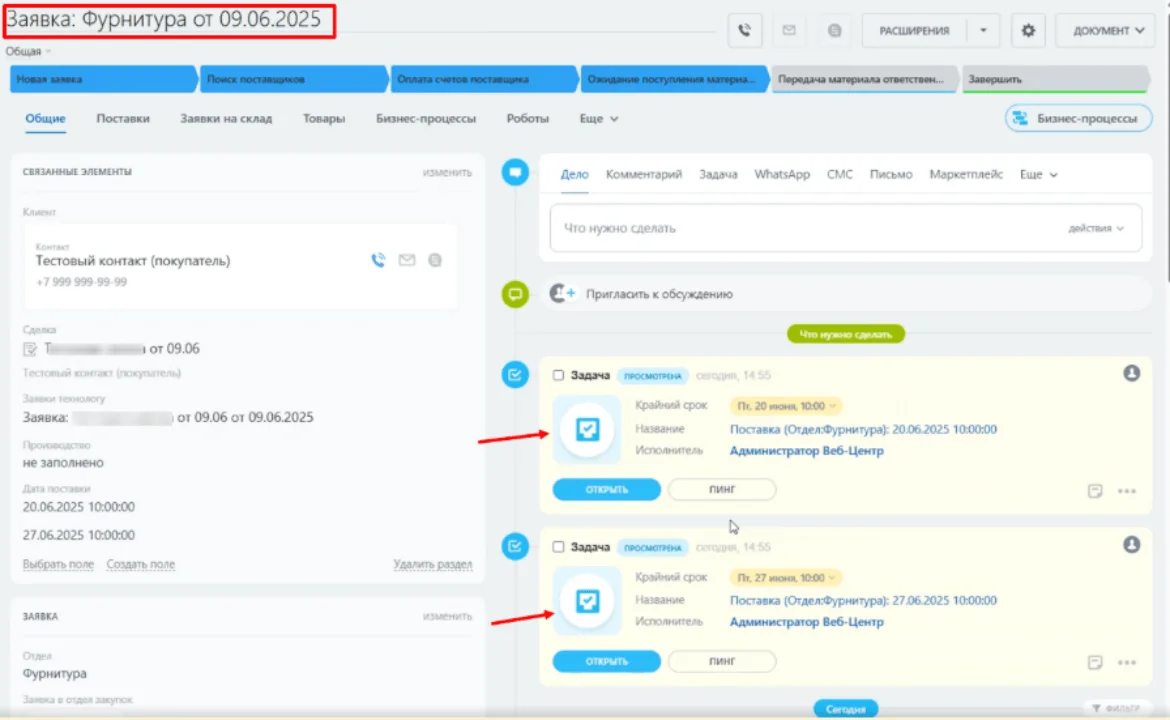Open the Роботы tab
This screenshot has height=720, width=1170.
(x=528, y=119)
